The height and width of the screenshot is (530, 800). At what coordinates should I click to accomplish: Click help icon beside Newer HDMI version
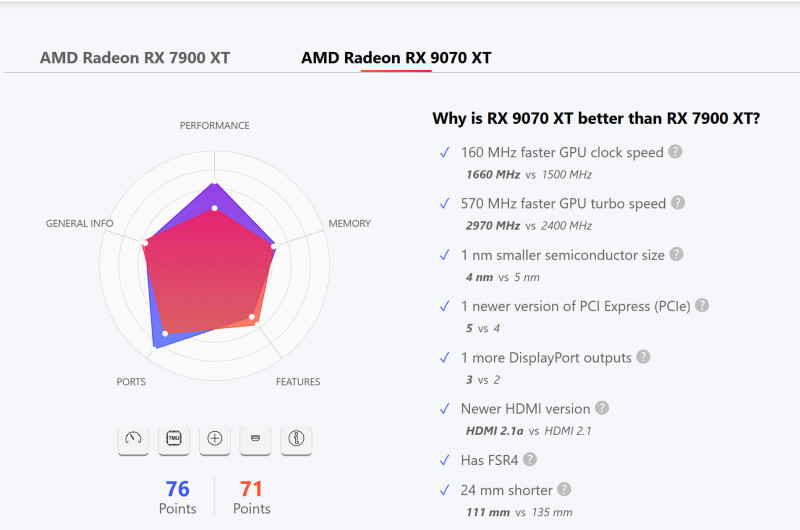[x=601, y=408]
